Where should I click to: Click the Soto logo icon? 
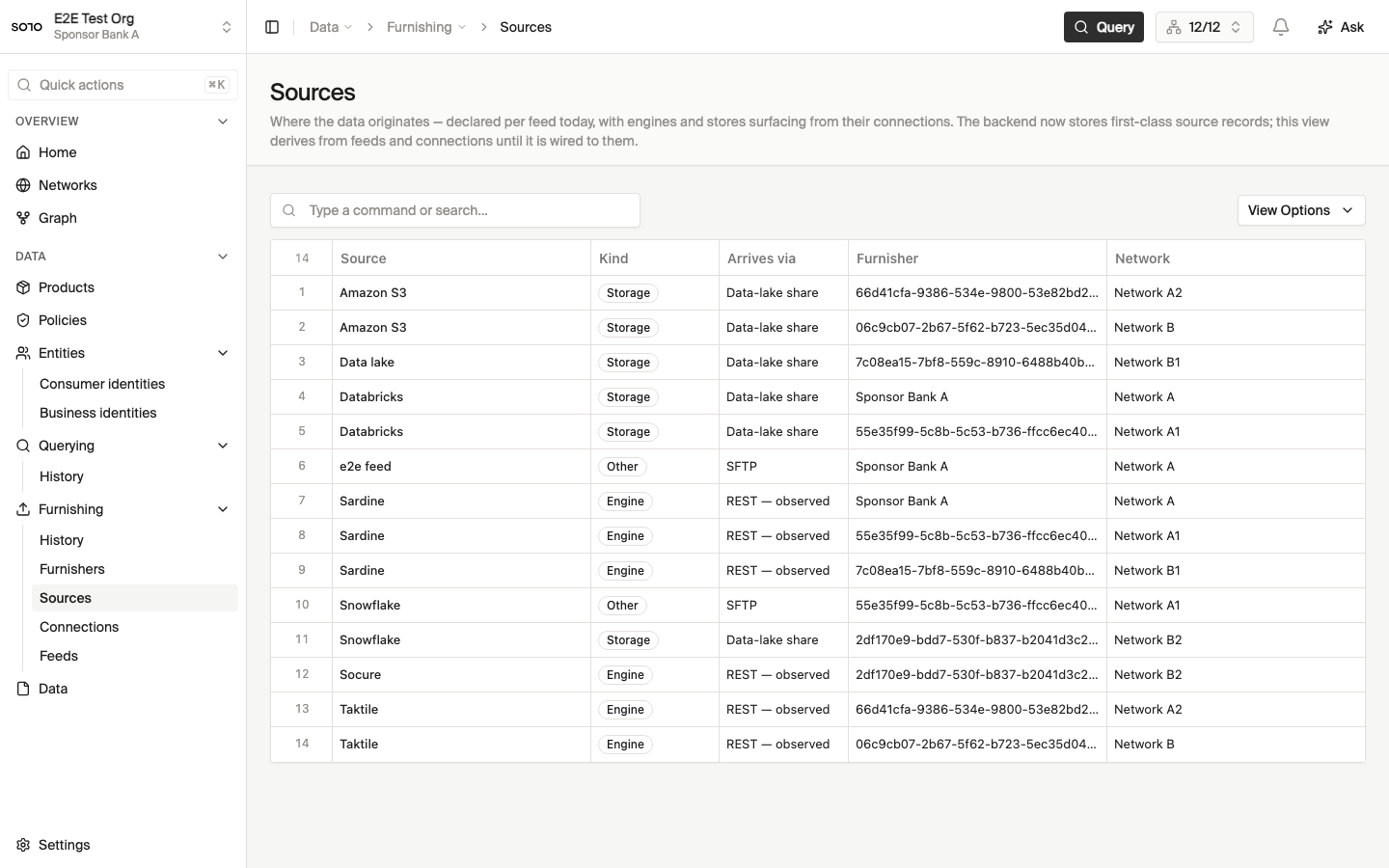tap(27, 27)
